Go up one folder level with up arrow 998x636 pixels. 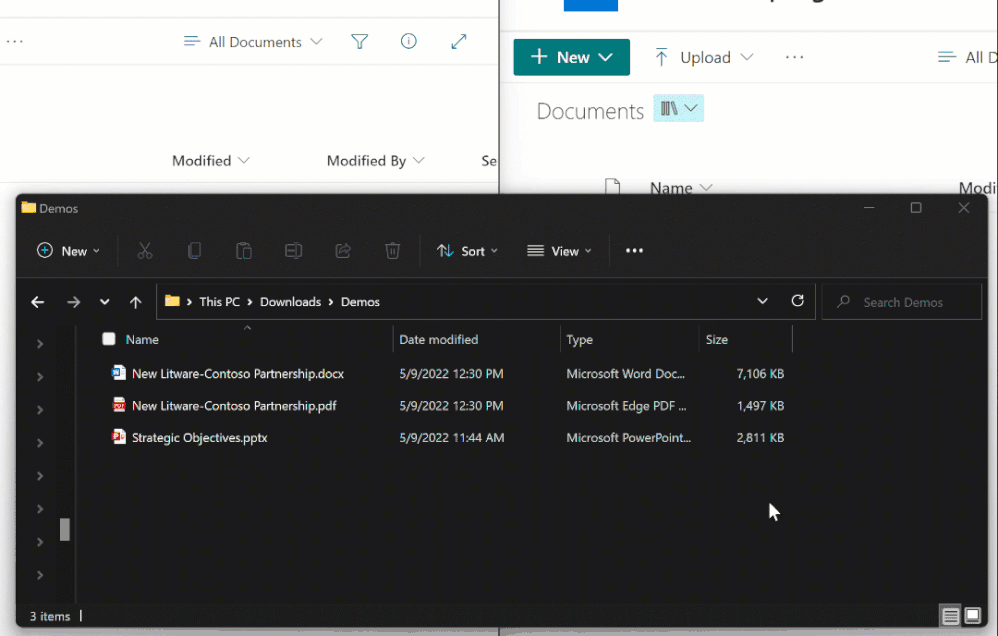click(x=136, y=302)
